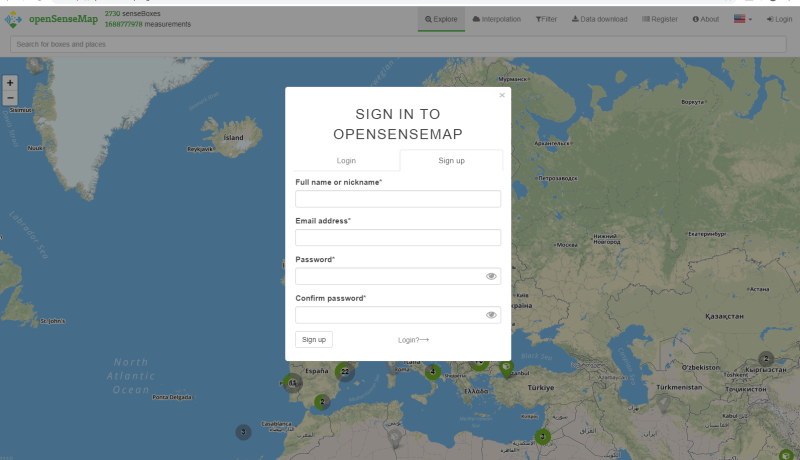Image resolution: width=800 pixels, height=460 pixels.
Task: Zoom out the map with minus
Action: [10, 98]
